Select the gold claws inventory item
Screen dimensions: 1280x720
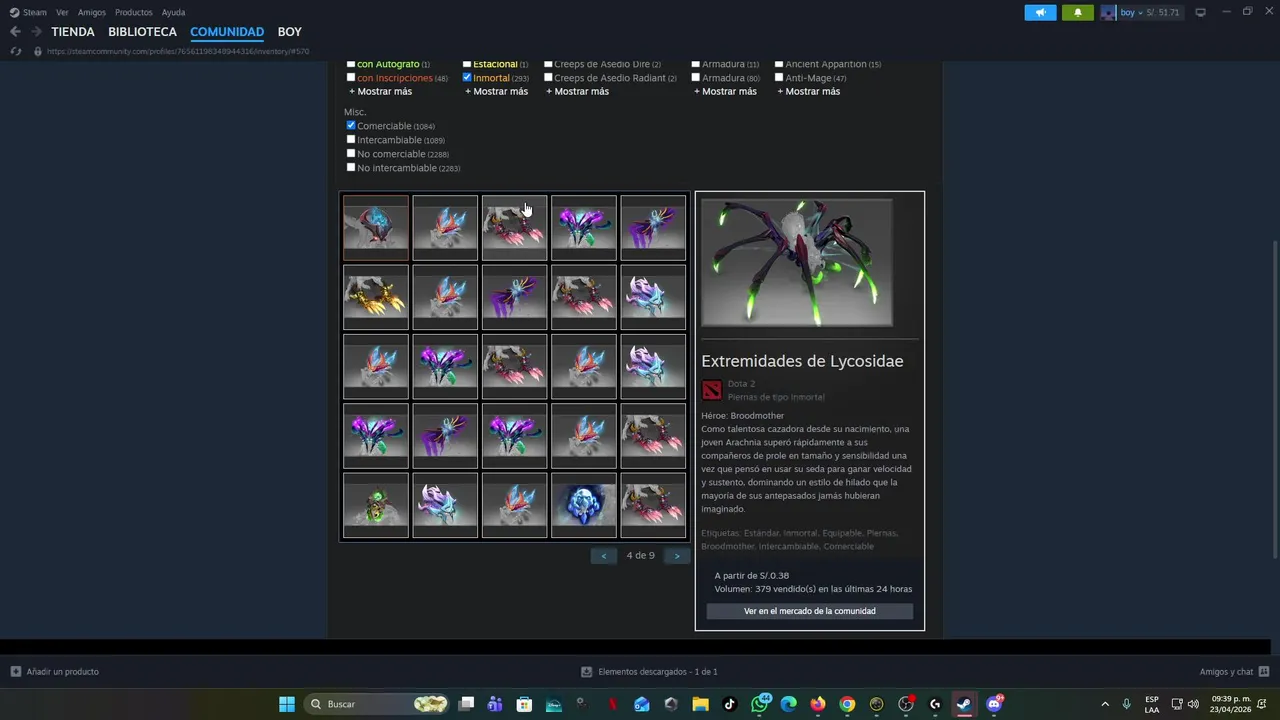point(376,297)
